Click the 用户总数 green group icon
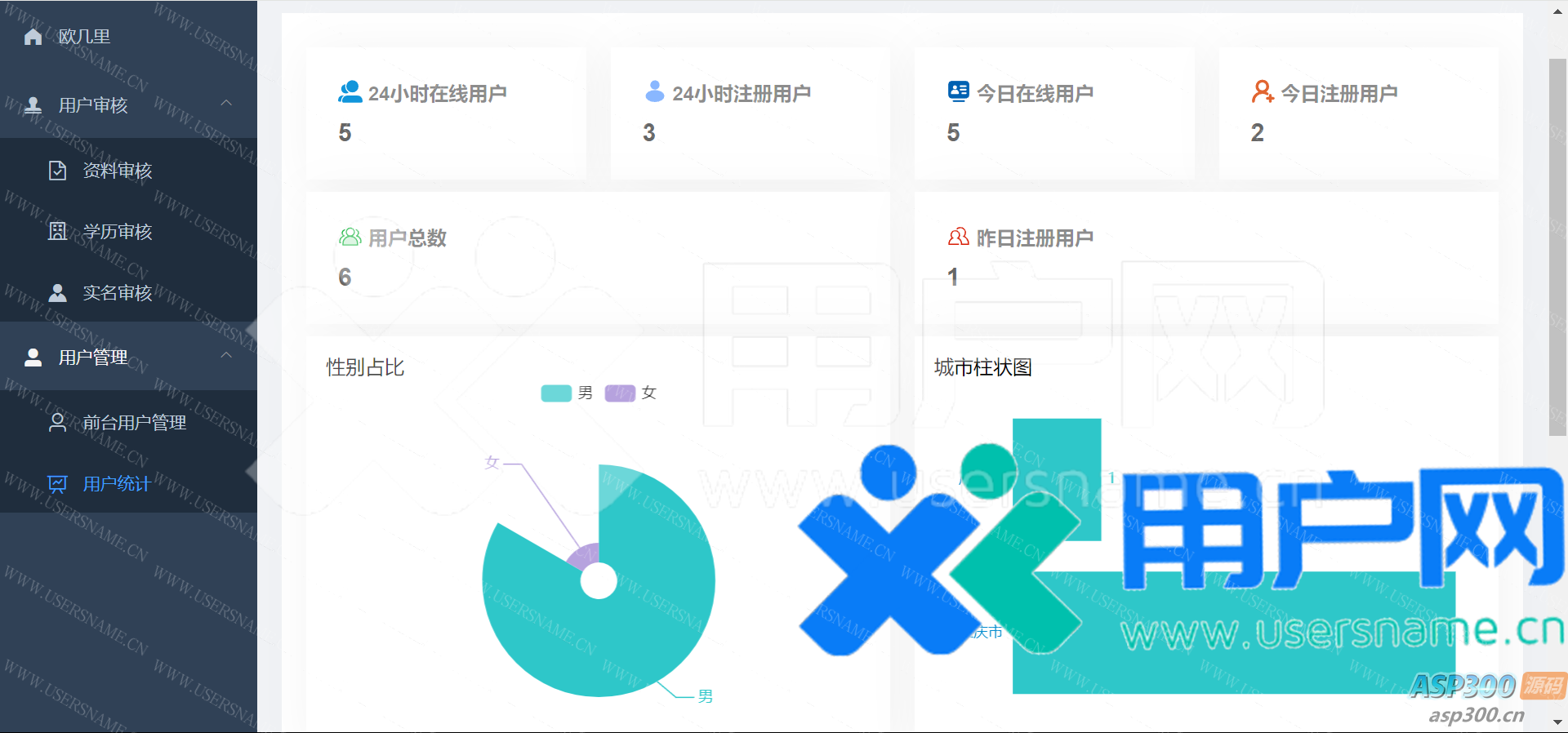Screen dimensions: 1568x733 tap(350, 238)
